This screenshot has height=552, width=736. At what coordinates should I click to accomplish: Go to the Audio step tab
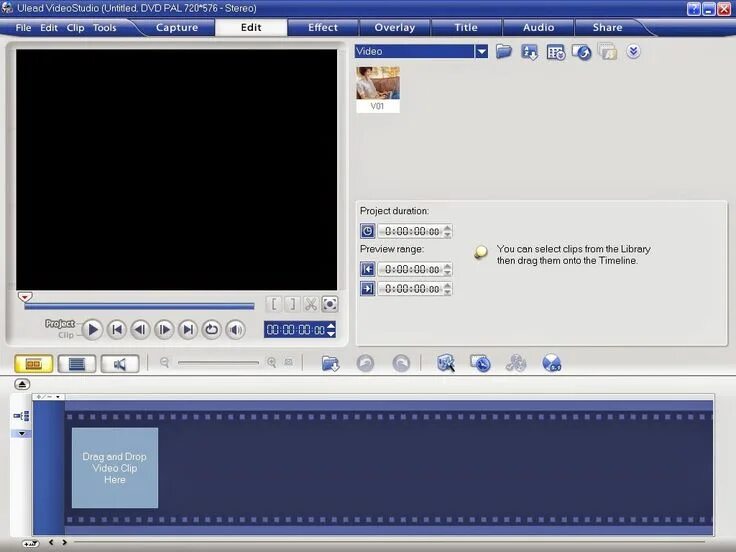pos(538,28)
